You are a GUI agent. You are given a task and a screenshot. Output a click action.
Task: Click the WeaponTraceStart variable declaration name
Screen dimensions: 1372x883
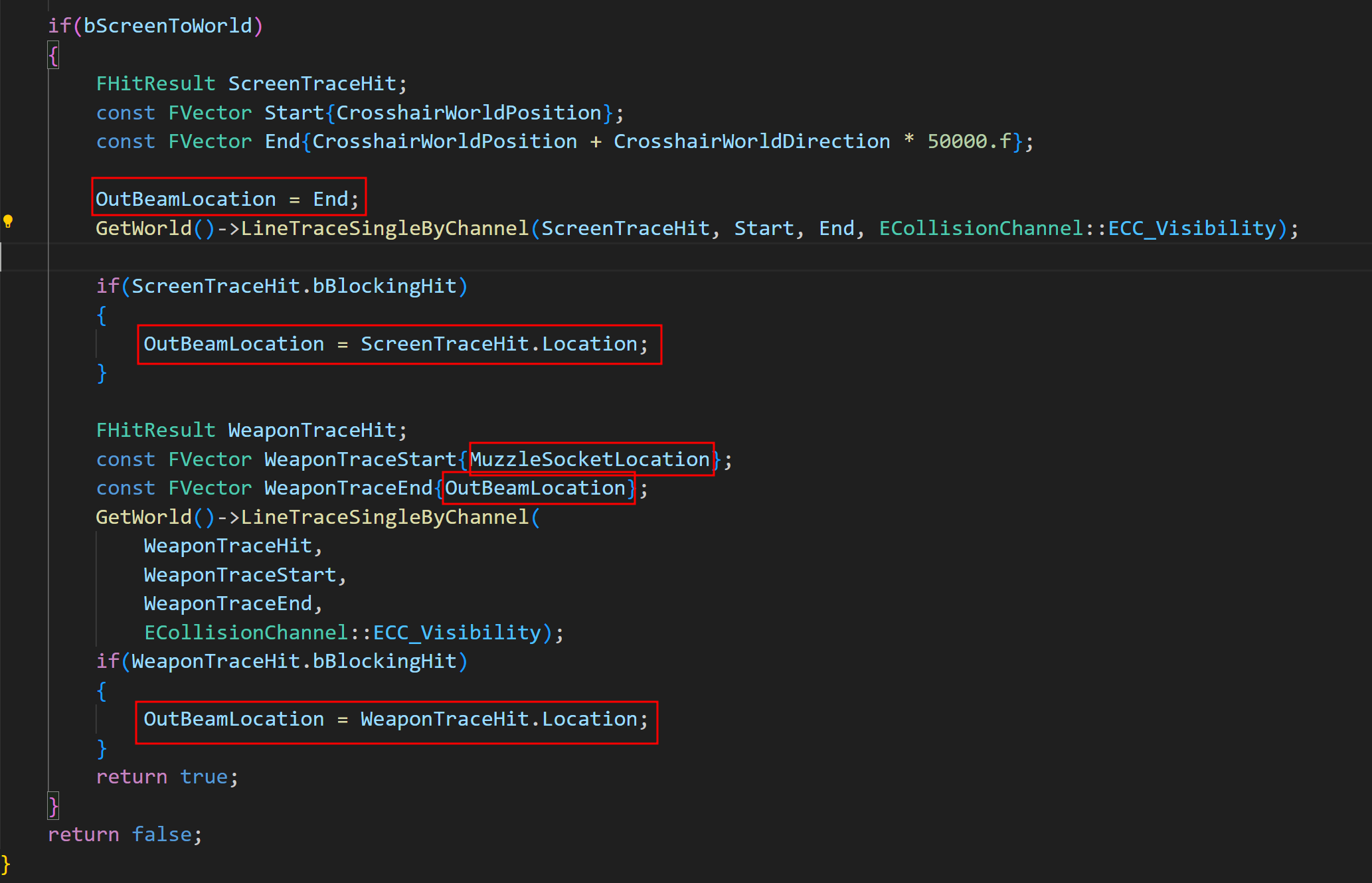[x=360, y=459]
